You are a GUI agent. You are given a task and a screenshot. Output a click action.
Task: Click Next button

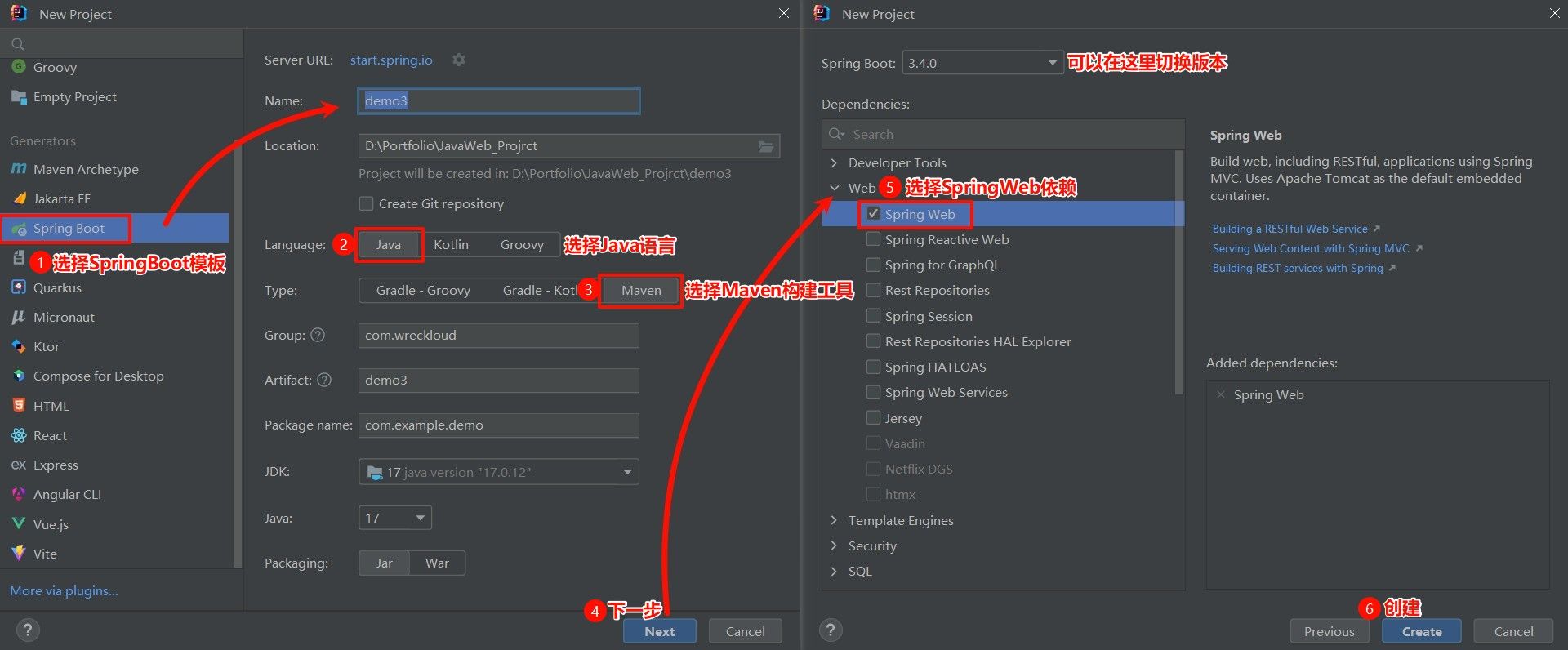660,631
